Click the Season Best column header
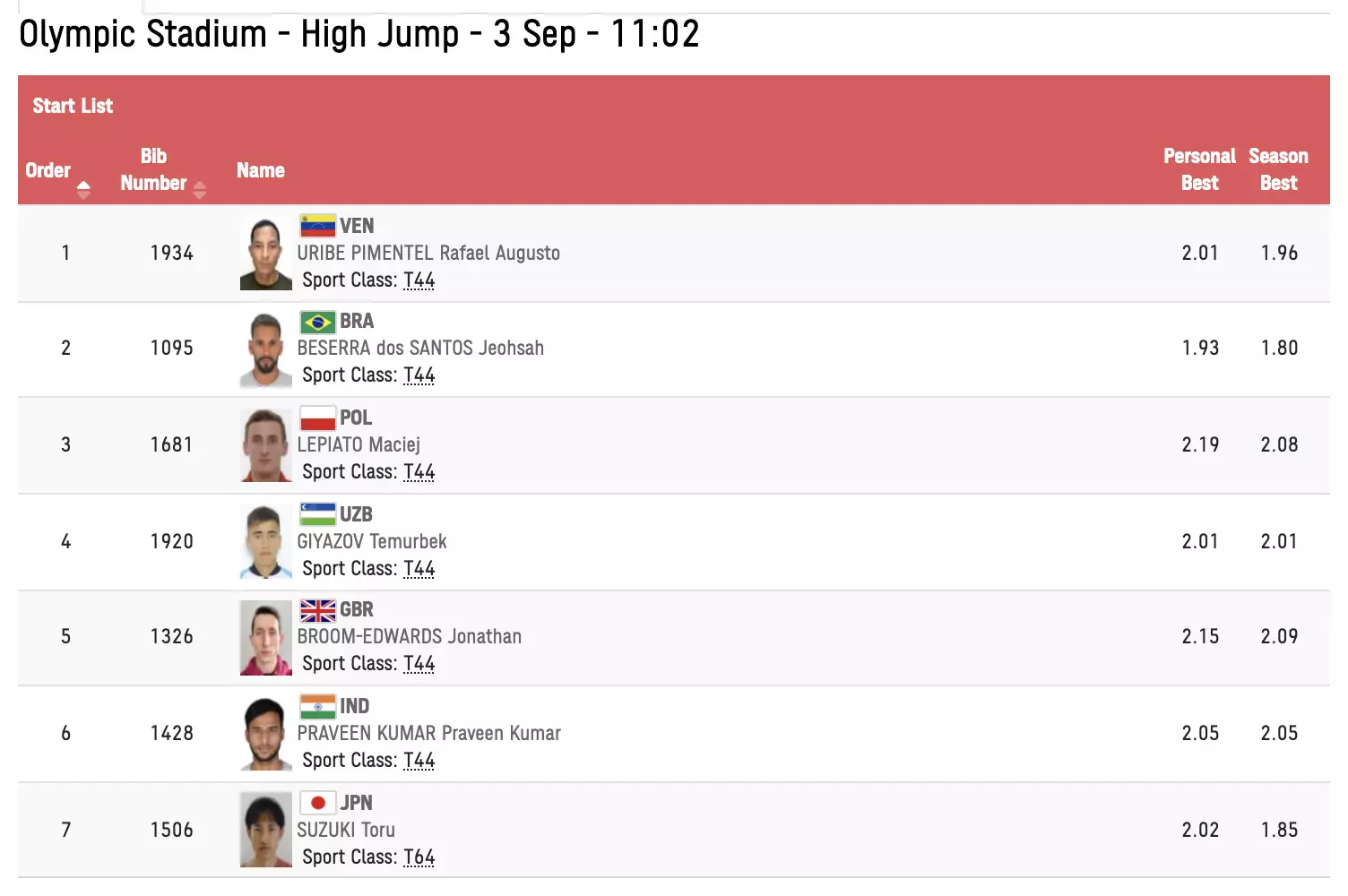 (x=1278, y=169)
